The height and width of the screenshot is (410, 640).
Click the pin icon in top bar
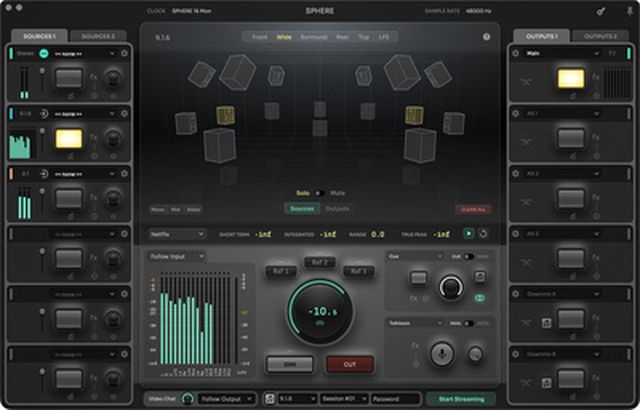click(x=630, y=11)
